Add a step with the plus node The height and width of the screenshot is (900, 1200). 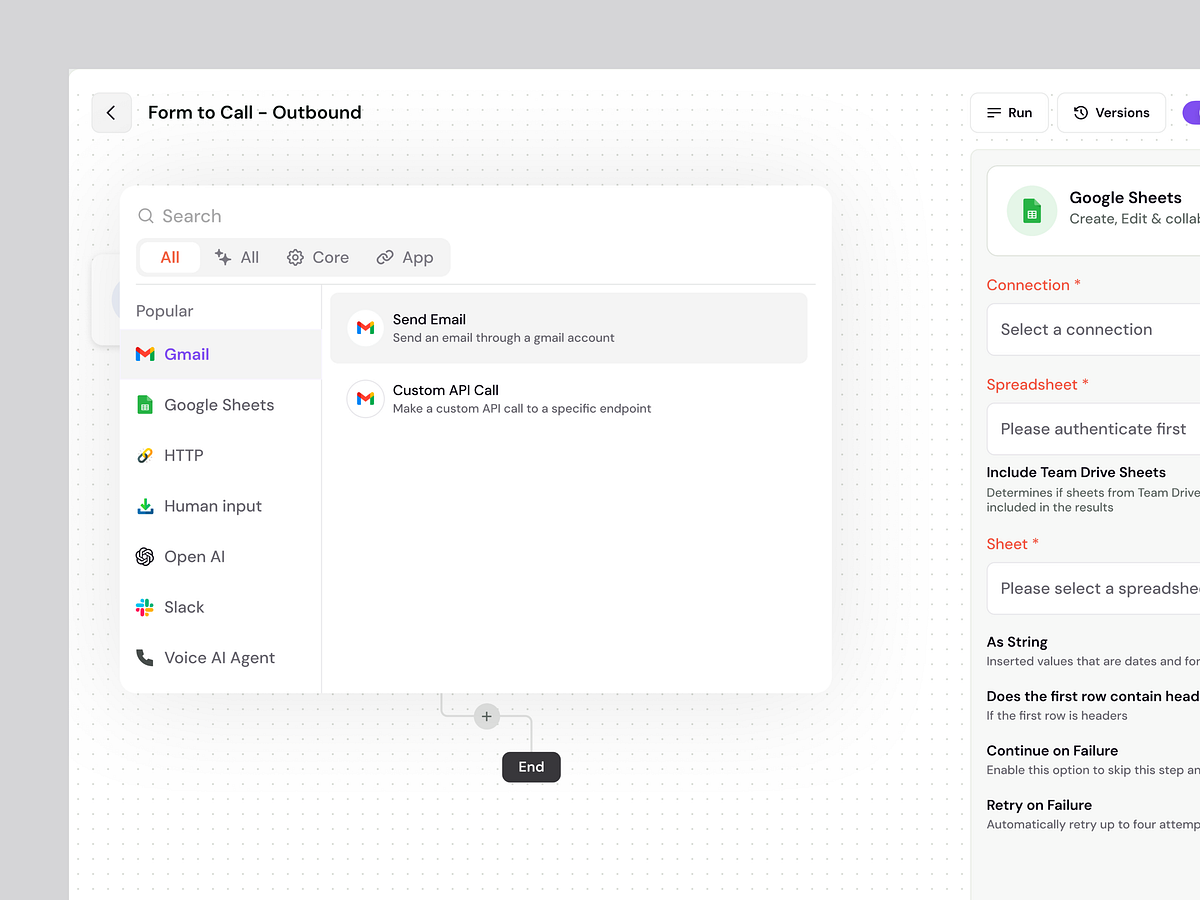487,716
